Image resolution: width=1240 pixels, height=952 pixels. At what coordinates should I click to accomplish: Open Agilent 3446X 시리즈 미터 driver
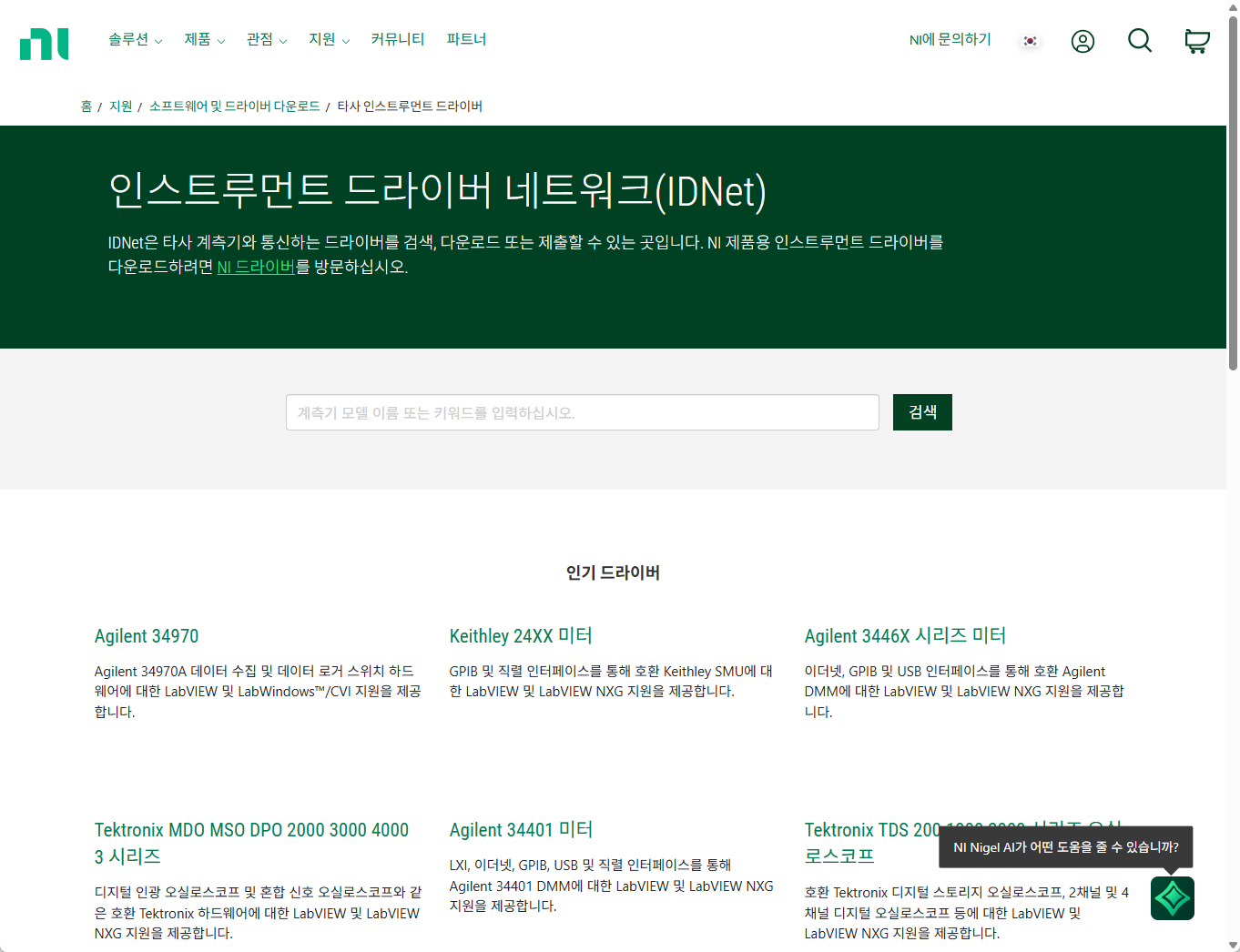(905, 636)
